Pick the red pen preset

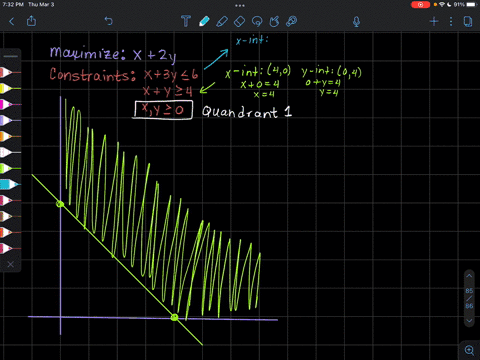pyautogui.click(x=10, y=72)
